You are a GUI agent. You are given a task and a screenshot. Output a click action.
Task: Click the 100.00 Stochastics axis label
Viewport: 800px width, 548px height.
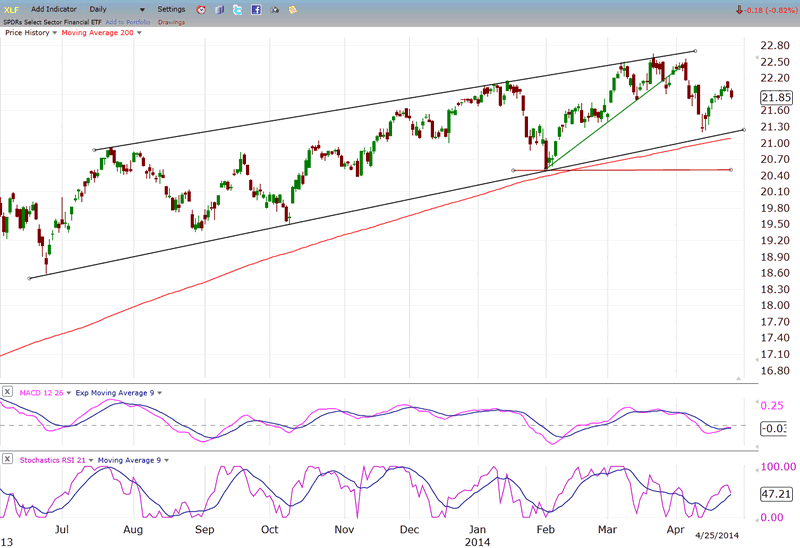coord(778,466)
